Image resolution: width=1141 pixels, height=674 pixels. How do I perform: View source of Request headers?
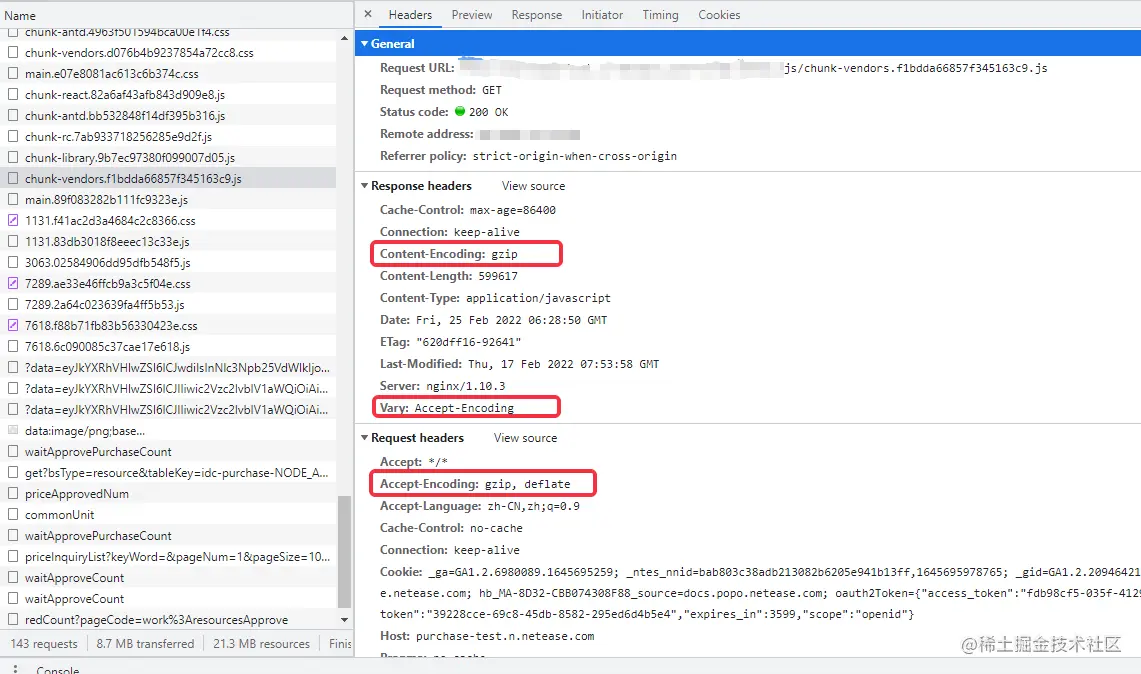point(525,437)
